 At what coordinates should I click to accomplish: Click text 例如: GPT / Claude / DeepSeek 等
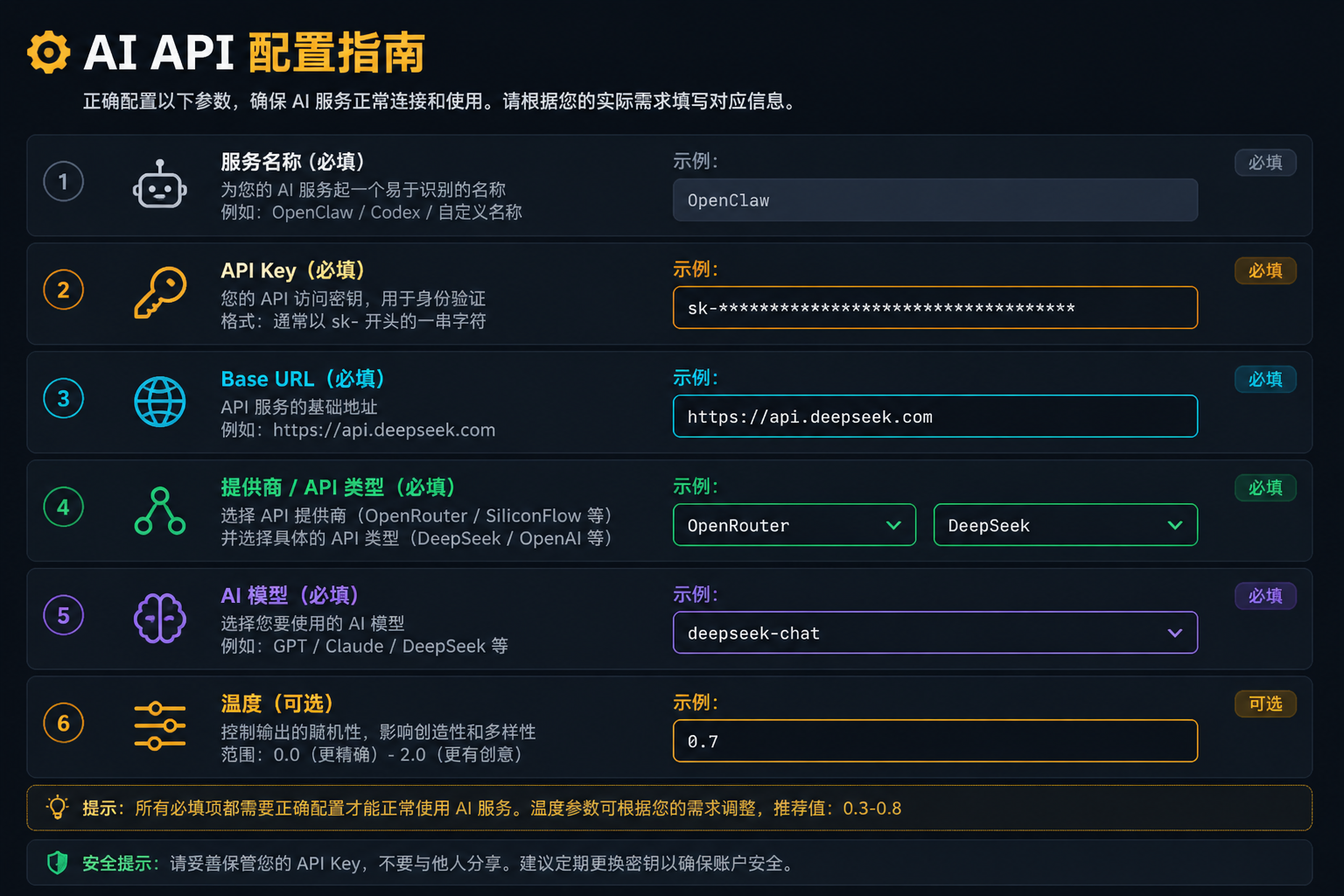pyautogui.click(x=364, y=646)
